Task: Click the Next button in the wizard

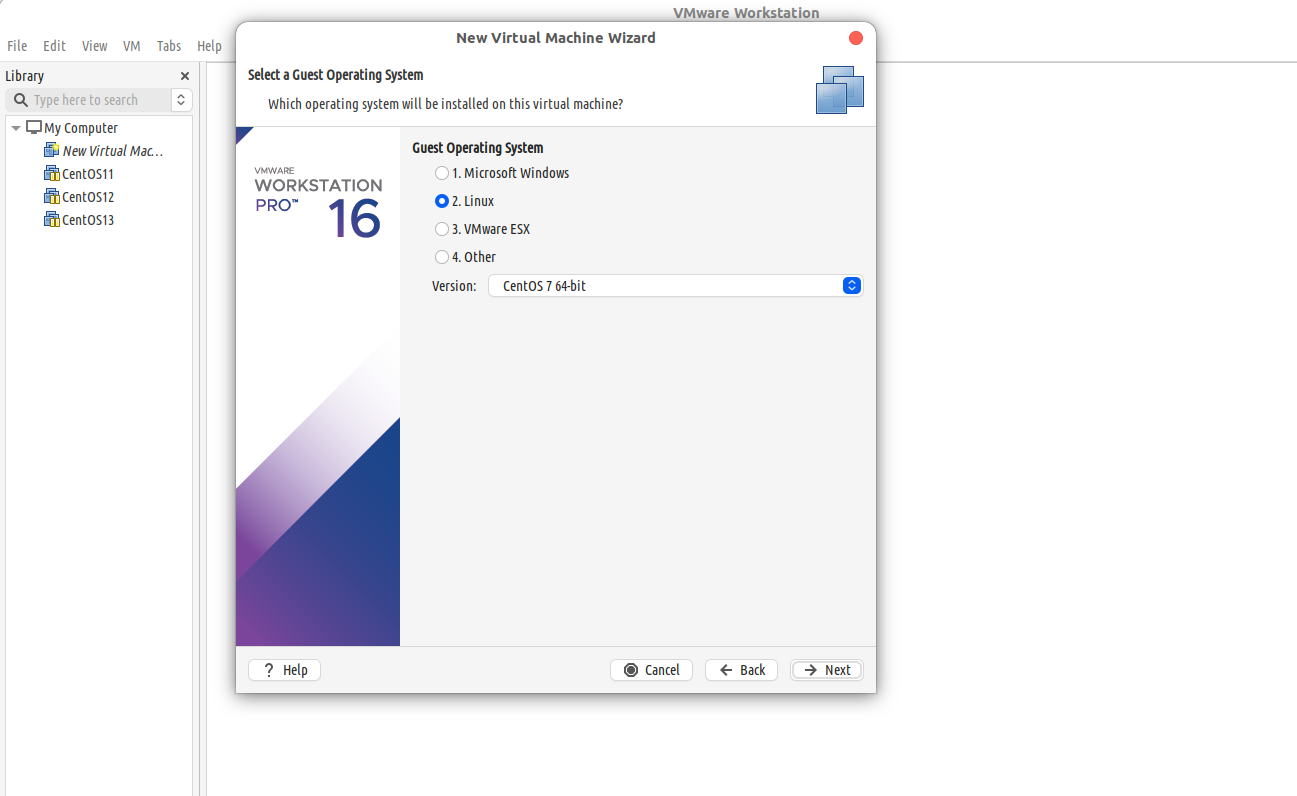Action: point(826,670)
